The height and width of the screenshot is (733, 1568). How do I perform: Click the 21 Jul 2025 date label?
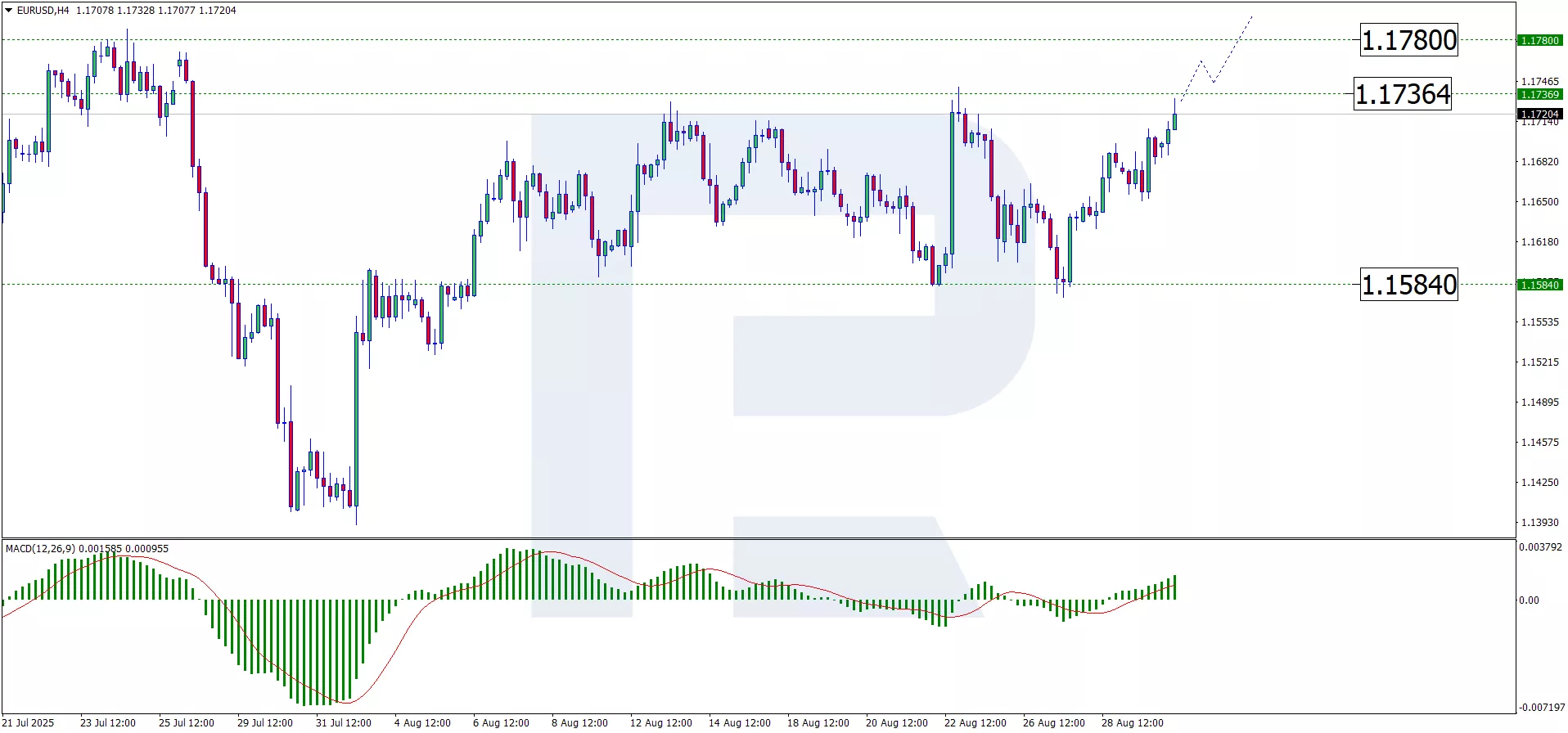29,723
